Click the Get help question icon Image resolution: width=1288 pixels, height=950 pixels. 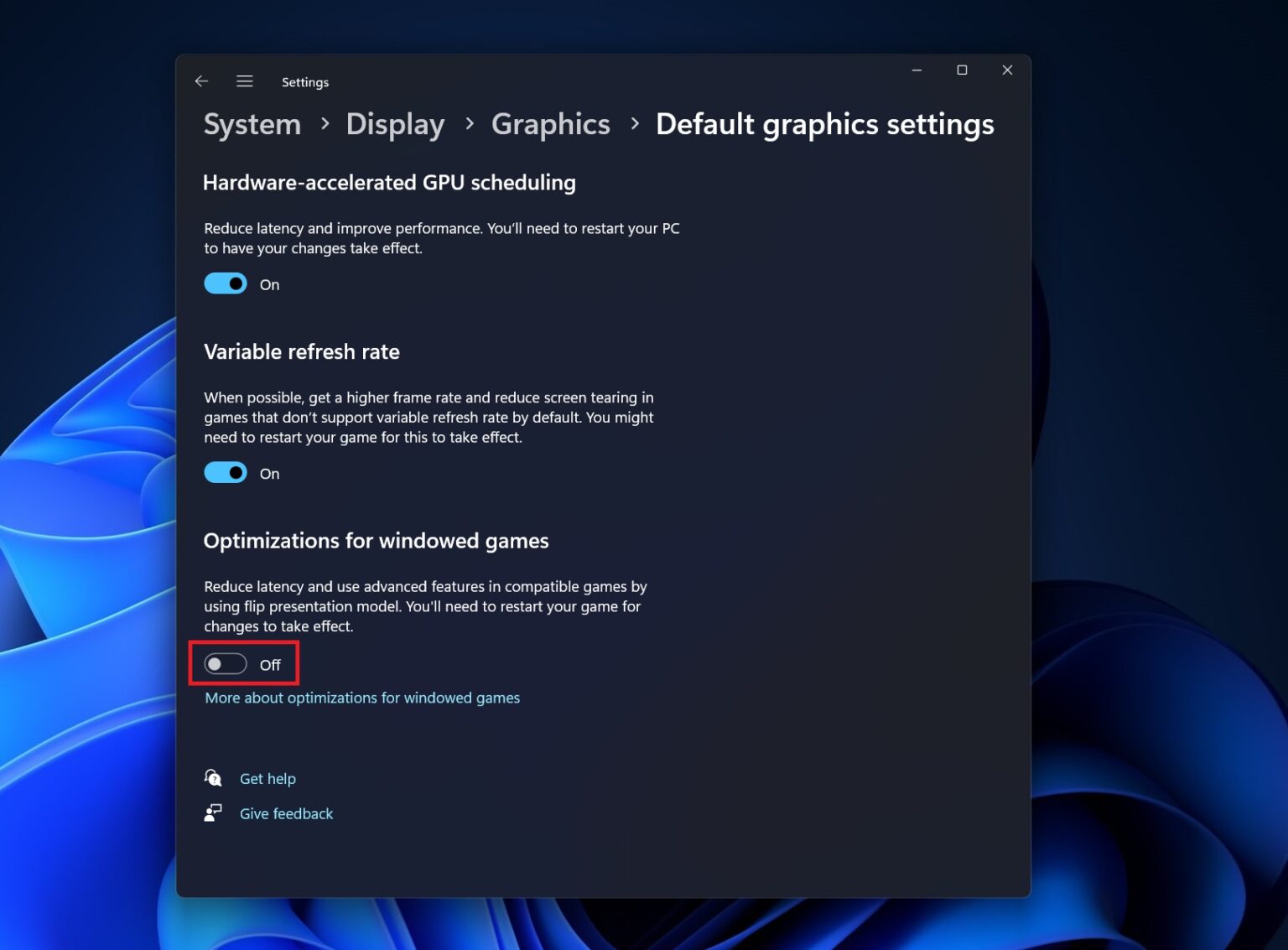point(213,778)
